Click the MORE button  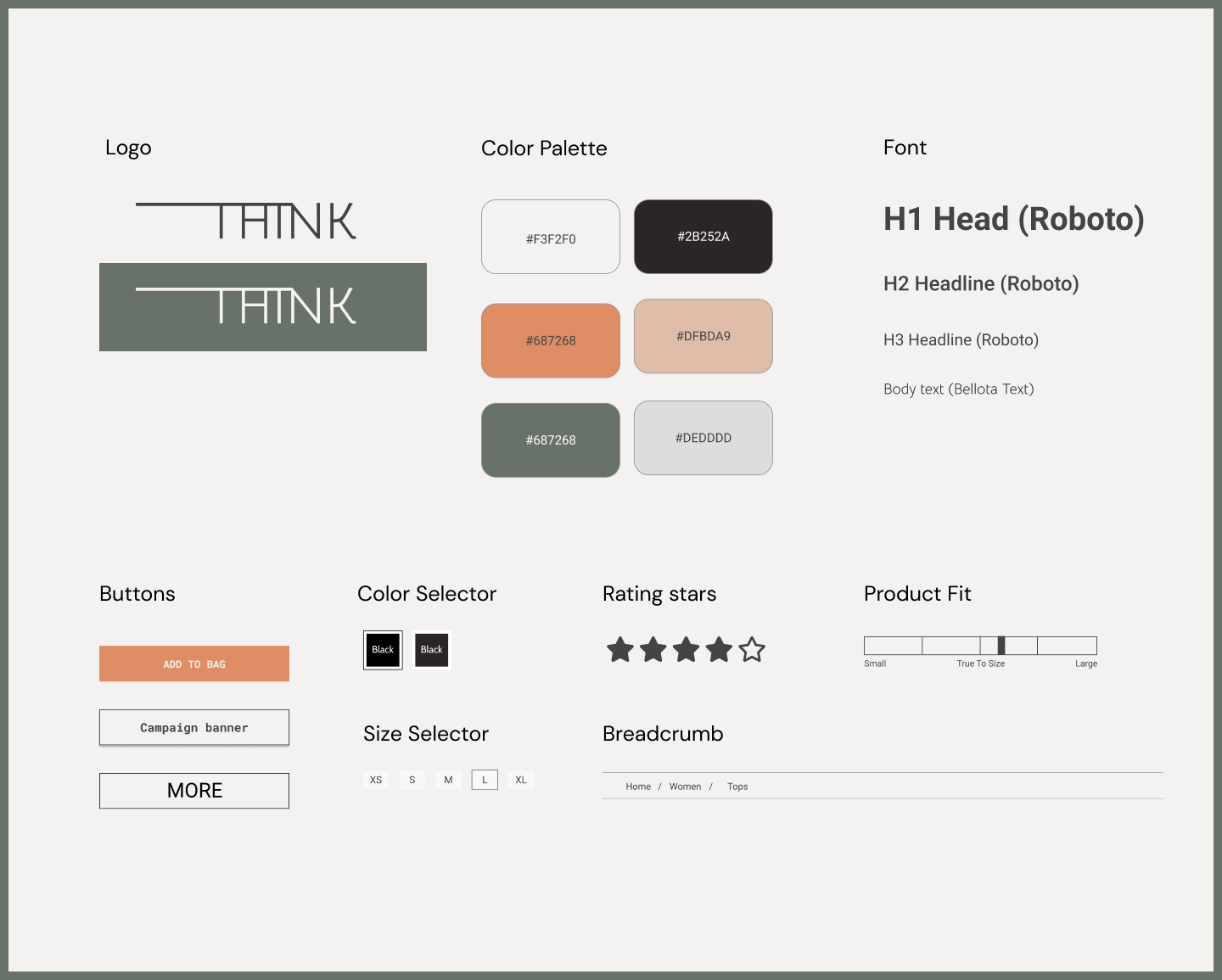[194, 791]
